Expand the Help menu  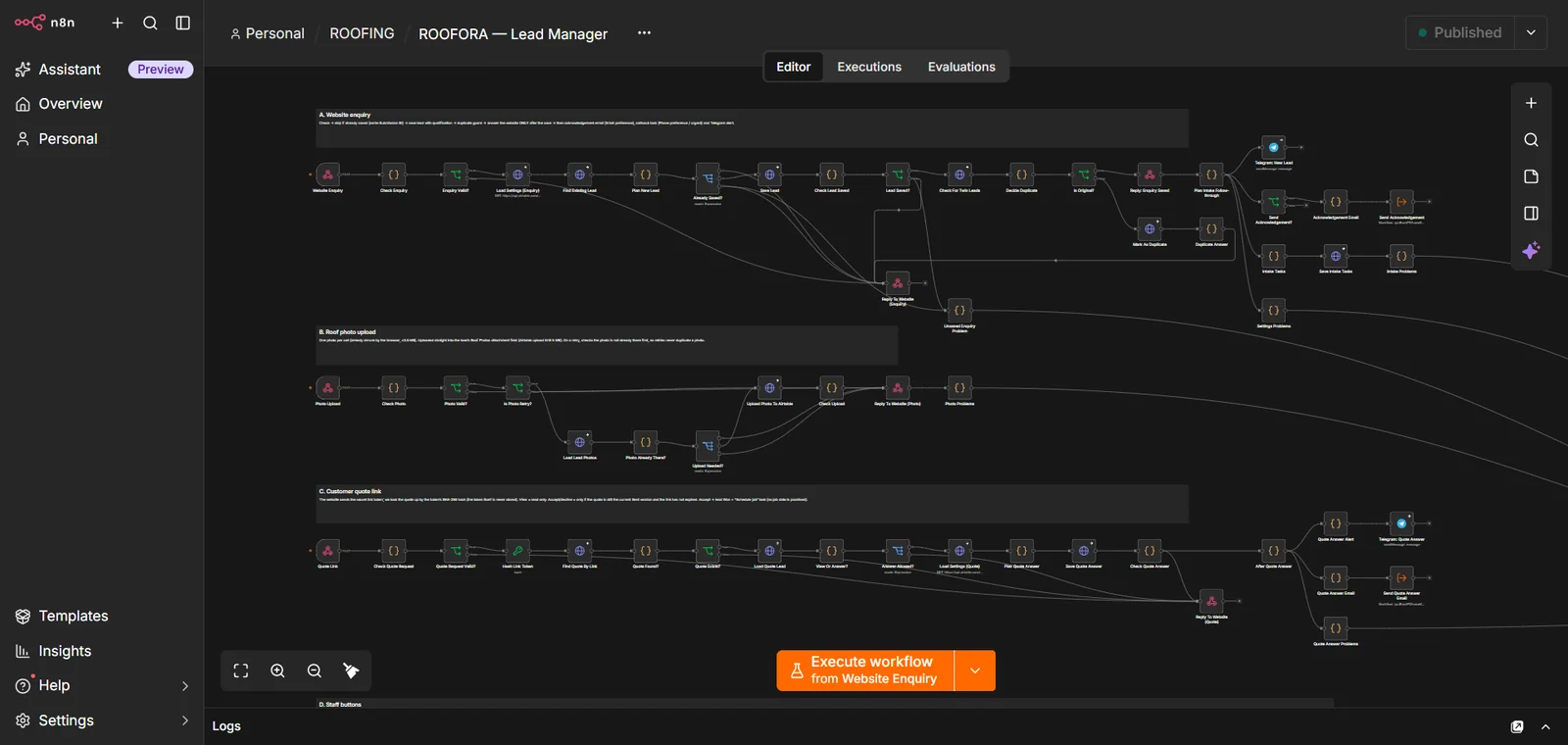tap(102, 685)
